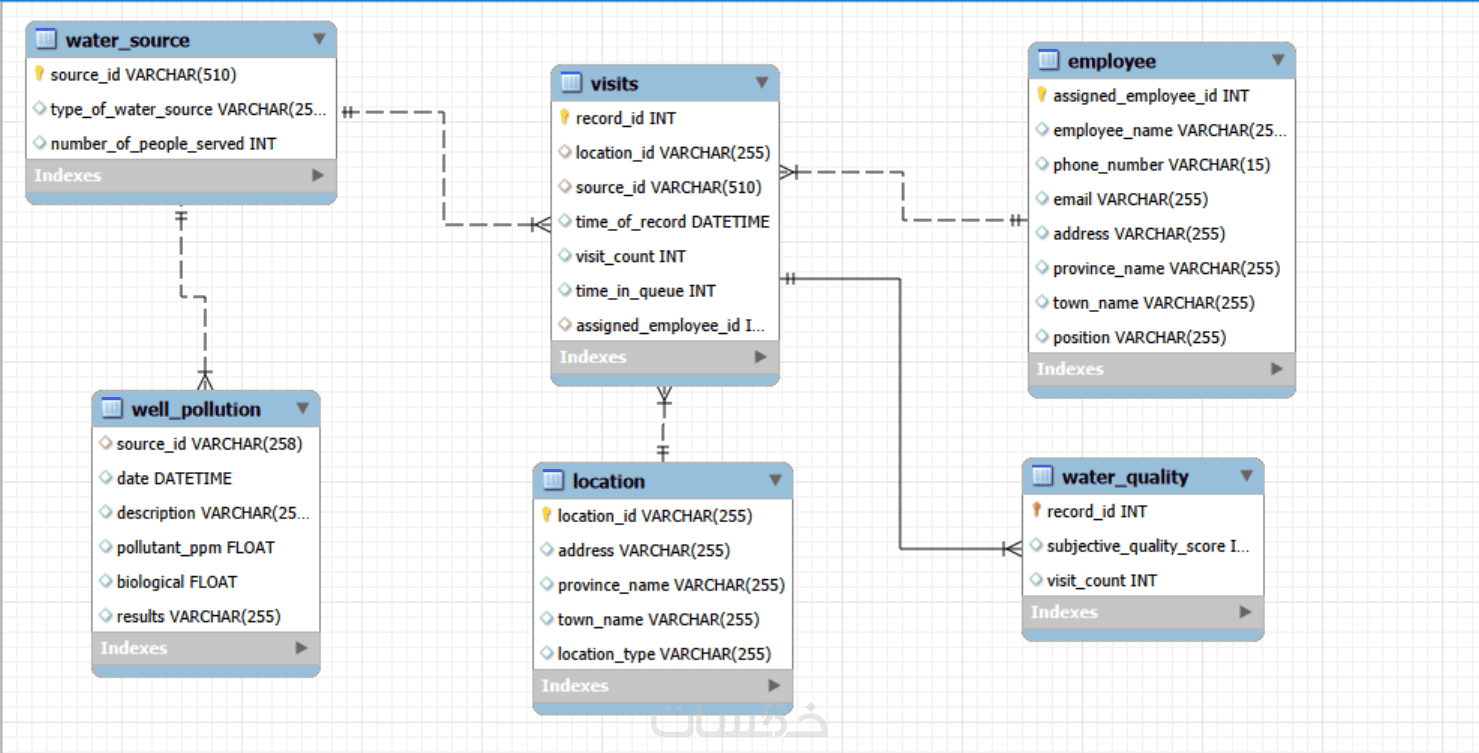Click the location table icon
1479x753 pixels.
point(553,481)
